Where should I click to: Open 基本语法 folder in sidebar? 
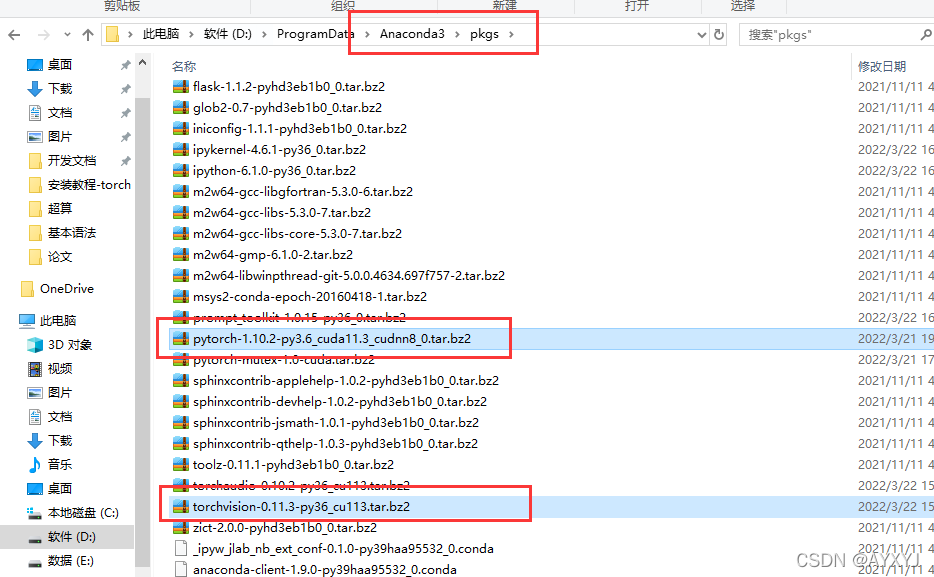click(x=72, y=233)
